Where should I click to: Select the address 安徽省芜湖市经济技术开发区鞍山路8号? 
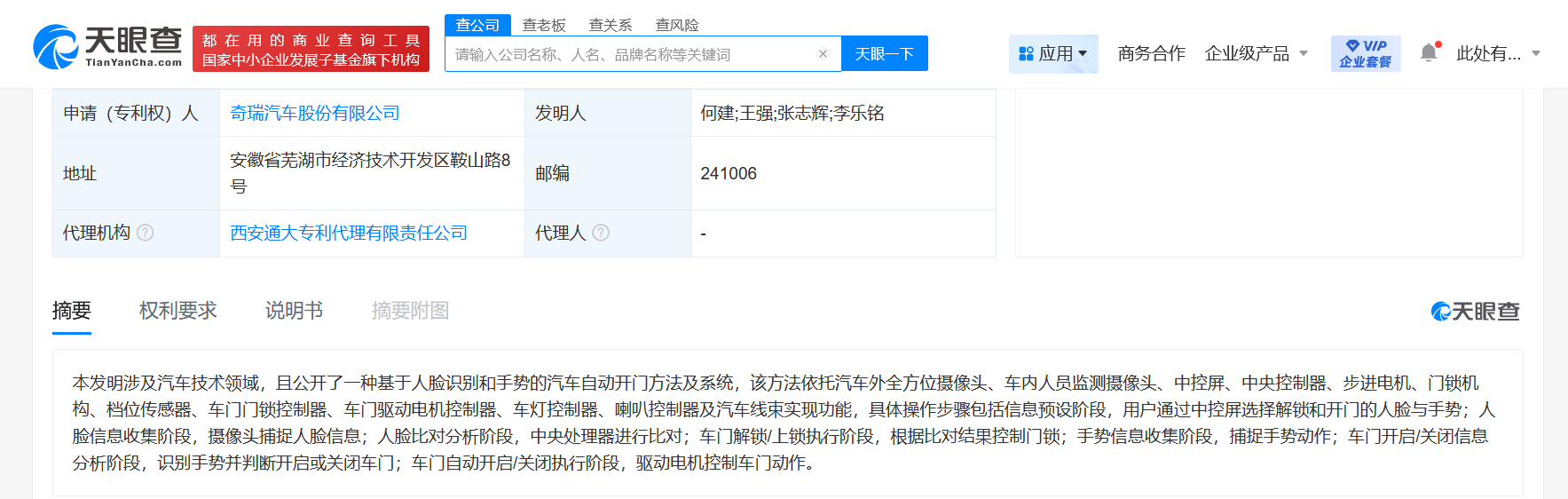coord(370,173)
